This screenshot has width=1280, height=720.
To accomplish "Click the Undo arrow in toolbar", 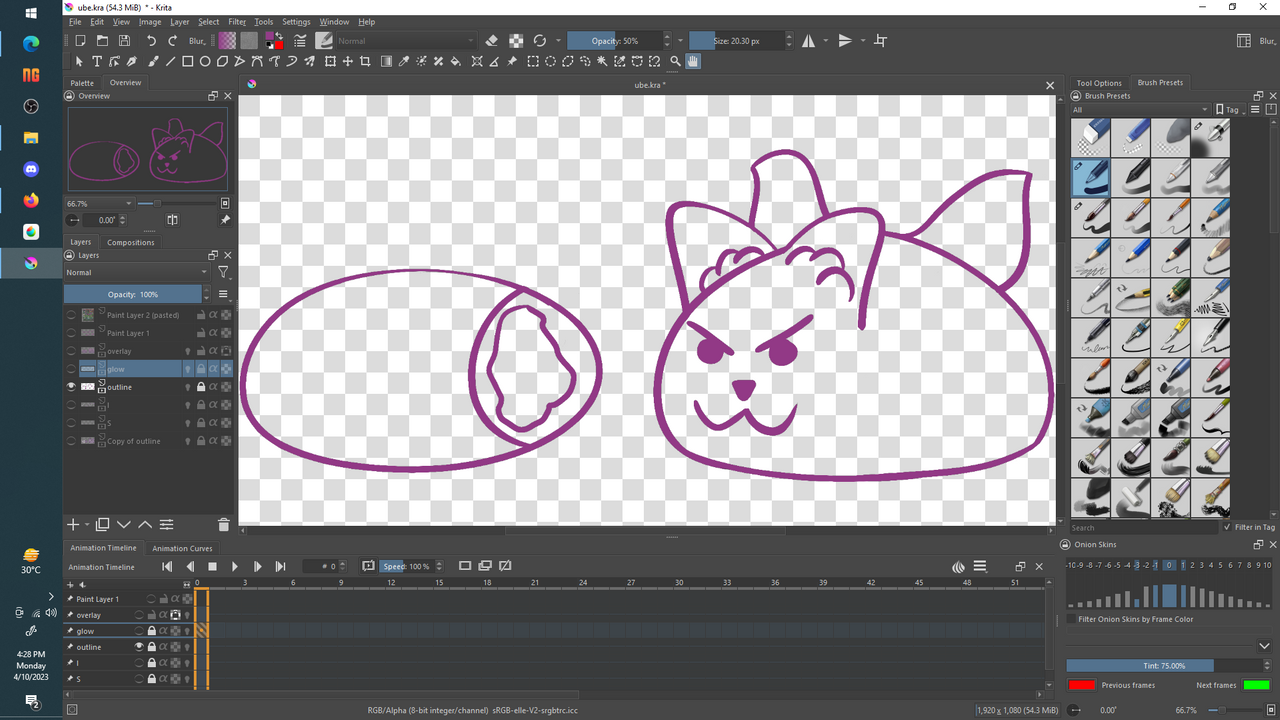I will (151, 41).
